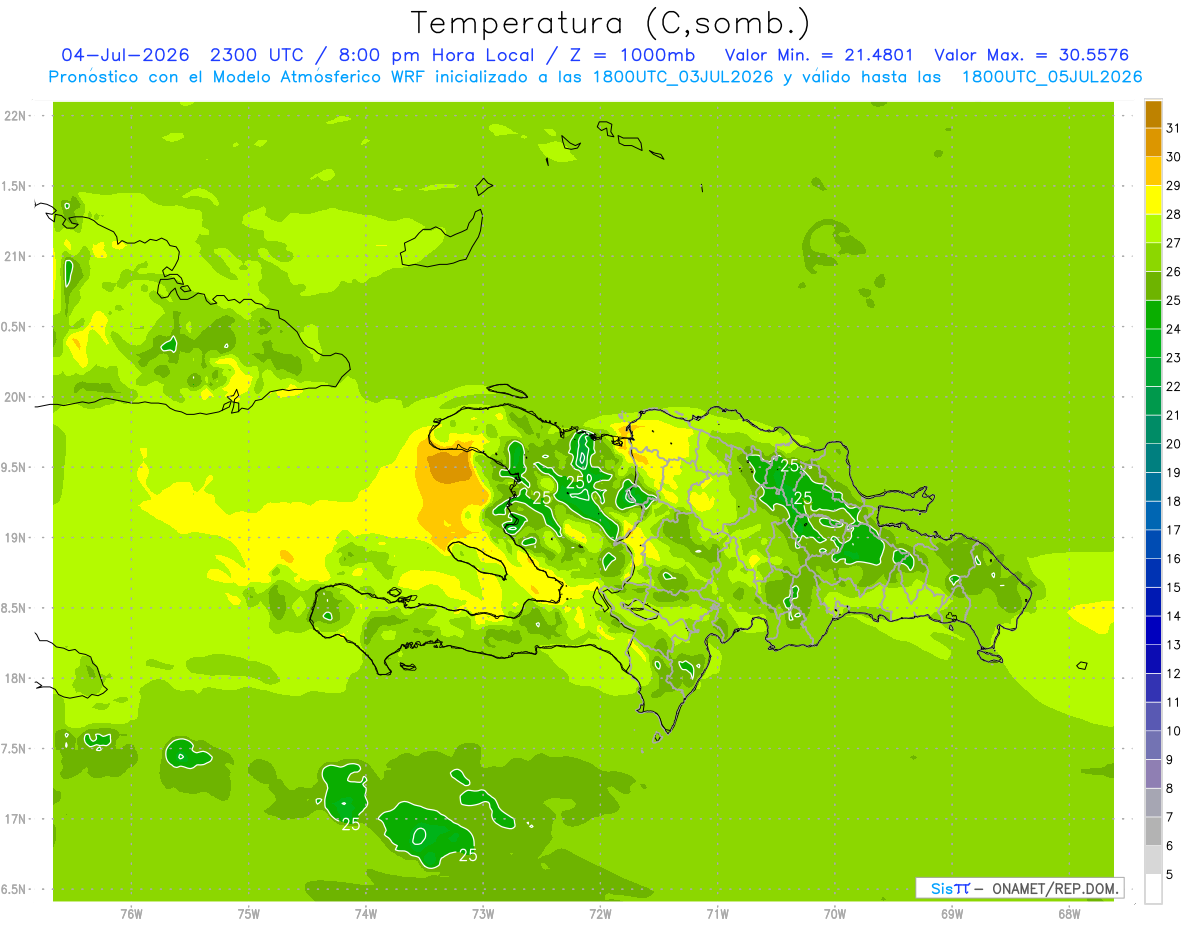This screenshot has height=927, width=1200.
Task: Click the title "Temperatura (C,somb.)"
Action: tap(611, 23)
